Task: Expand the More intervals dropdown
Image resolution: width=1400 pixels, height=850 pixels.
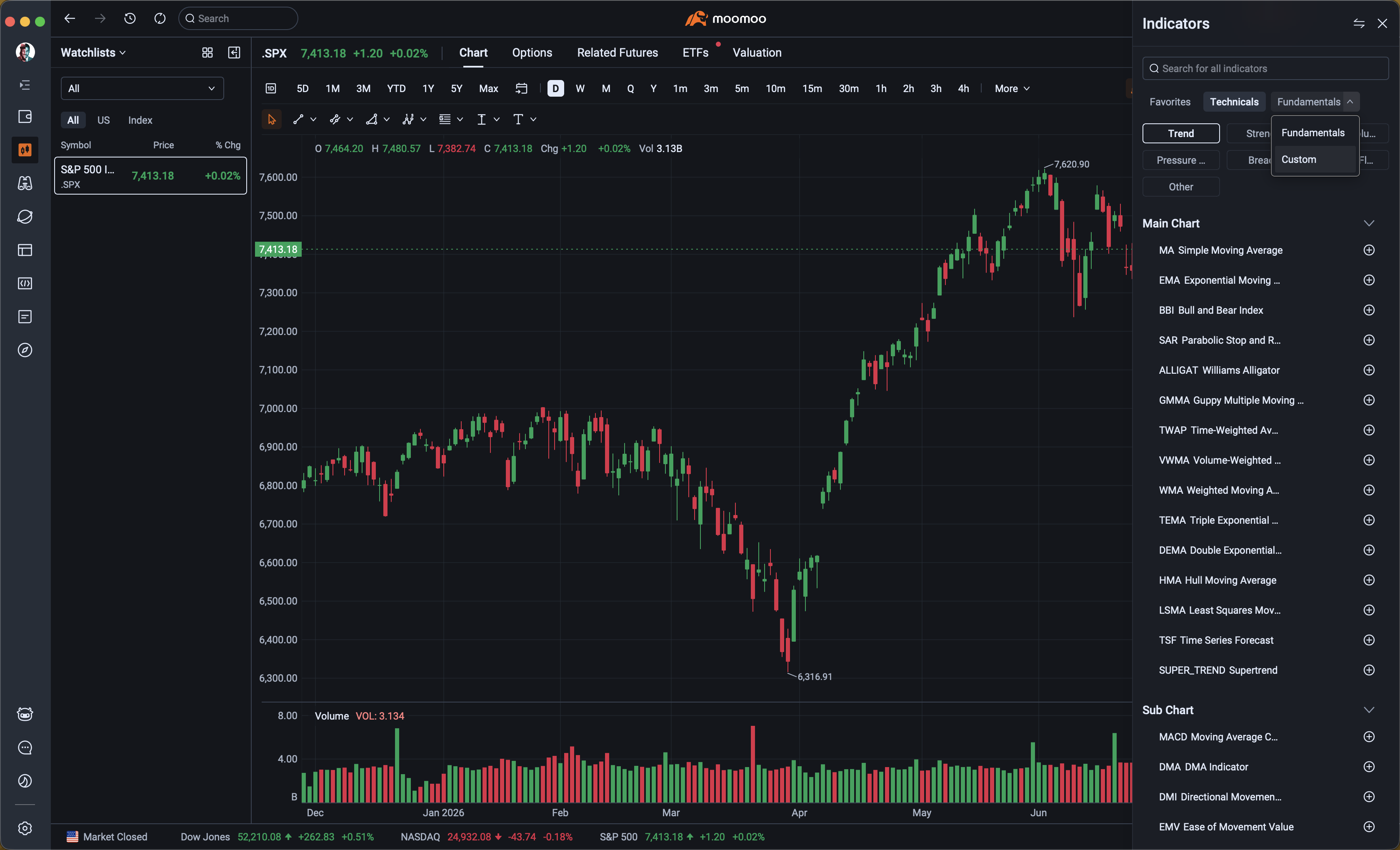Action: 1012,89
